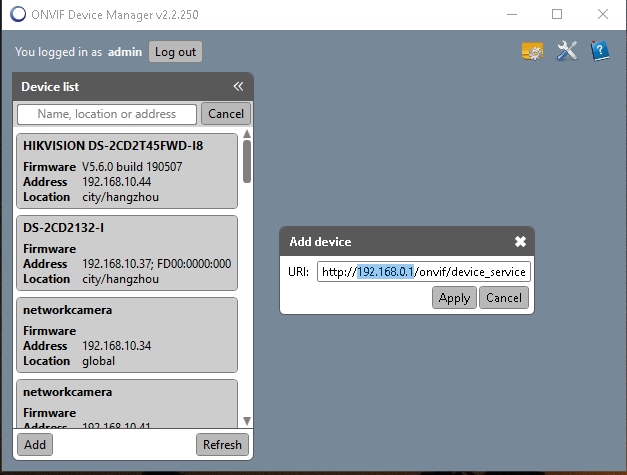Click the admin username text
Viewport: 627px width, 475px height.
click(125, 52)
